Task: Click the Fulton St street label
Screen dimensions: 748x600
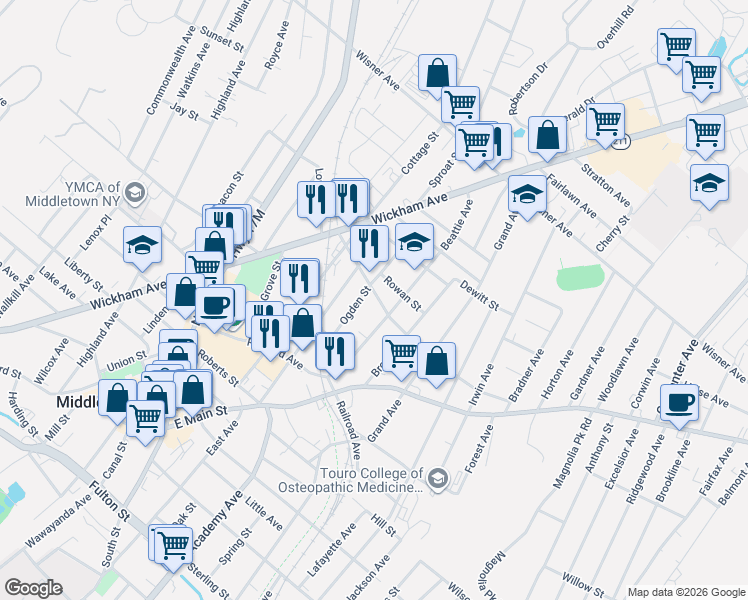Action: (x=110, y=501)
